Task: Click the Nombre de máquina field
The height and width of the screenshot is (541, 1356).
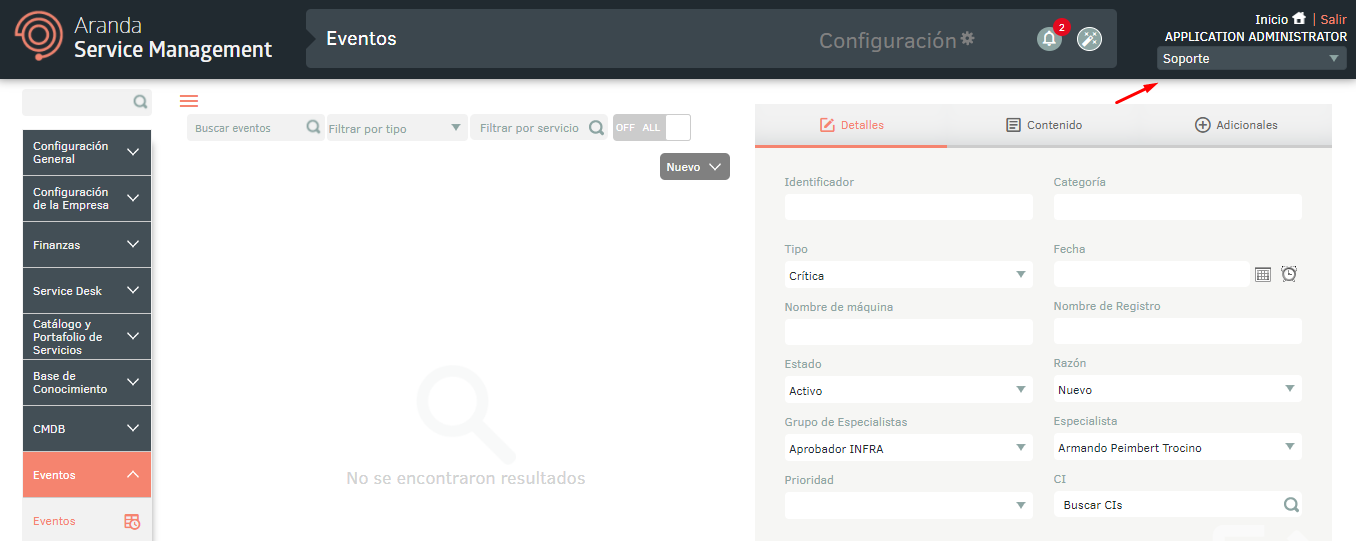Action: (908, 332)
